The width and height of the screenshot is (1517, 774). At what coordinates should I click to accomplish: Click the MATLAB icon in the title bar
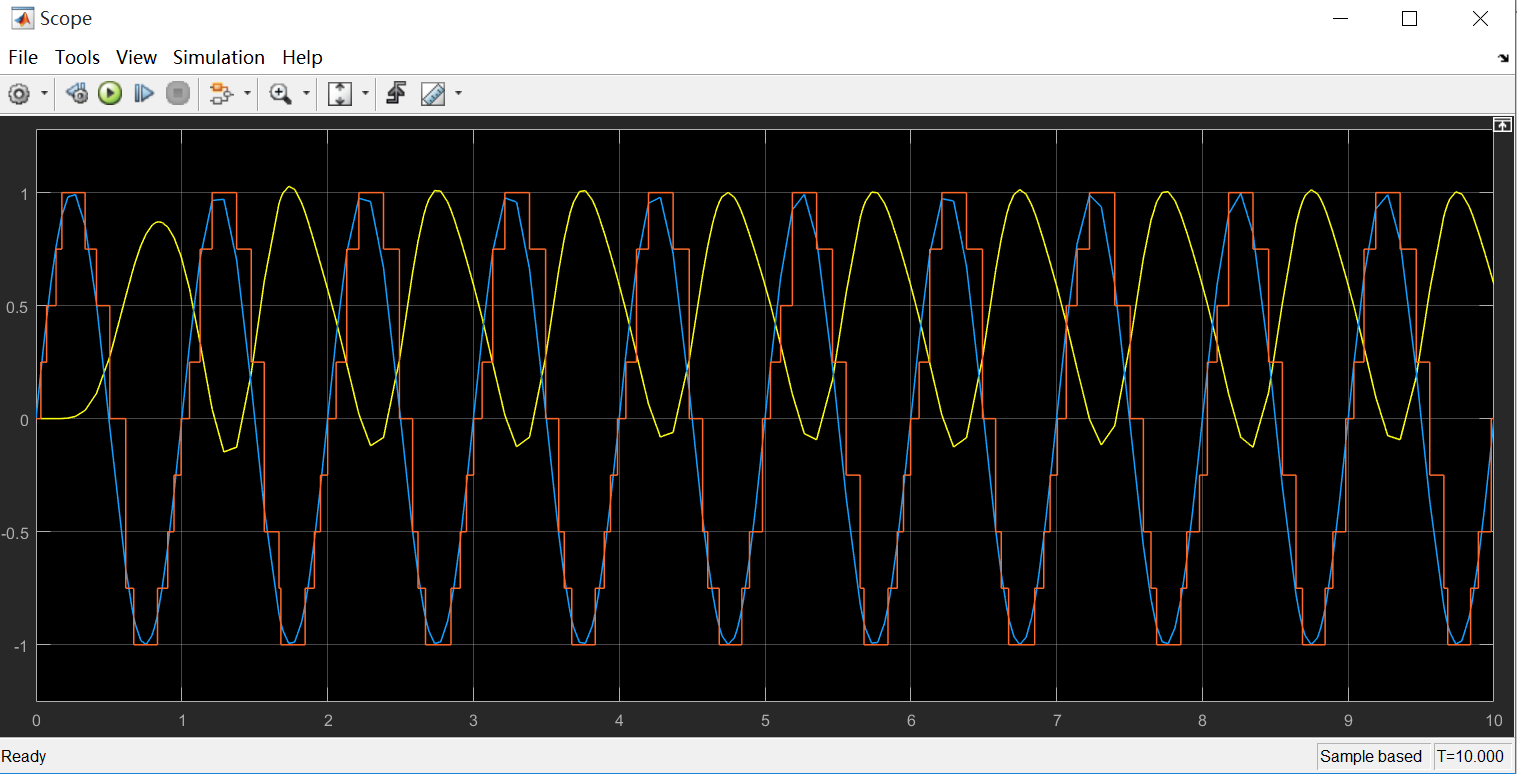point(20,18)
